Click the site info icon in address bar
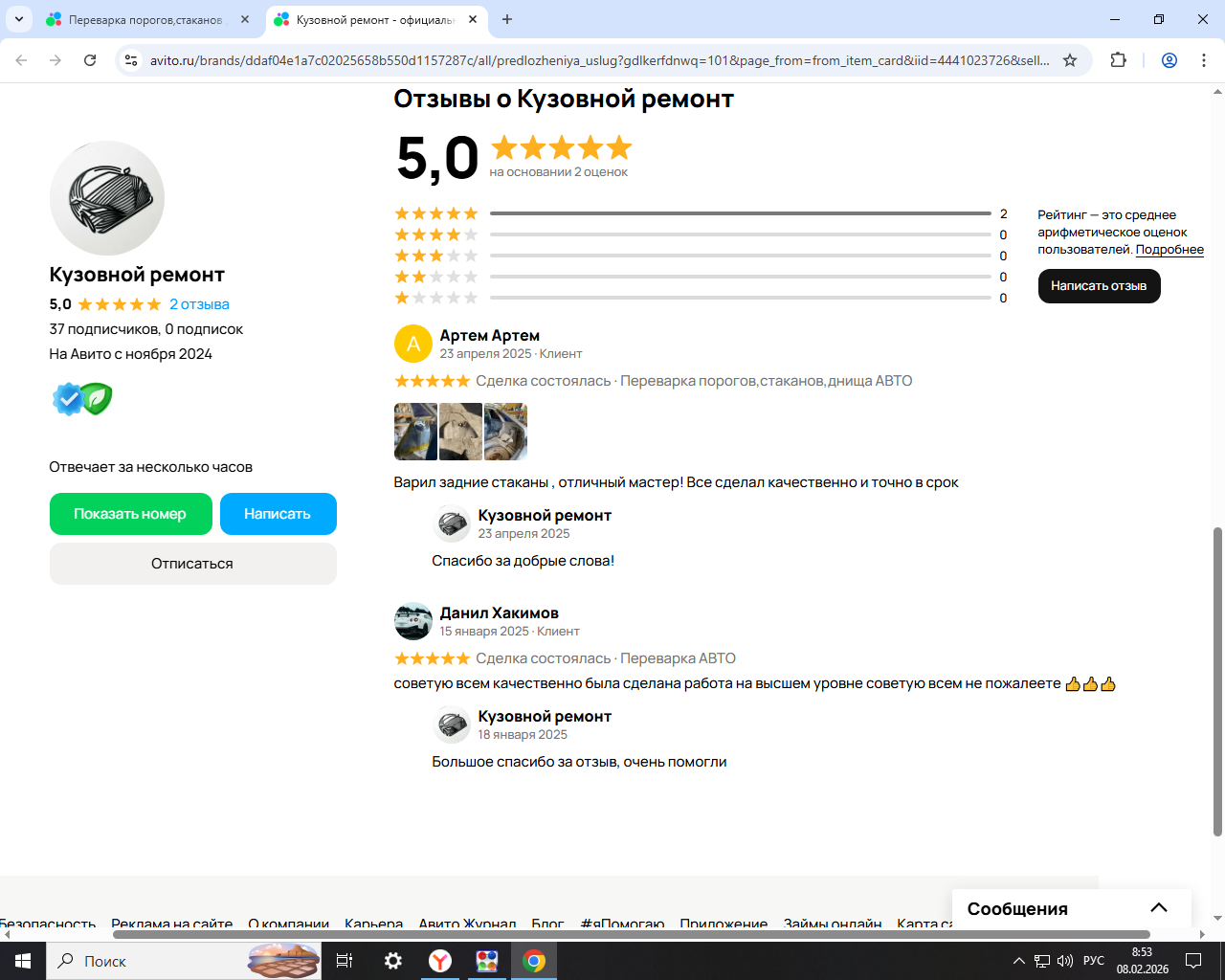1225x980 pixels. [x=131, y=60]
